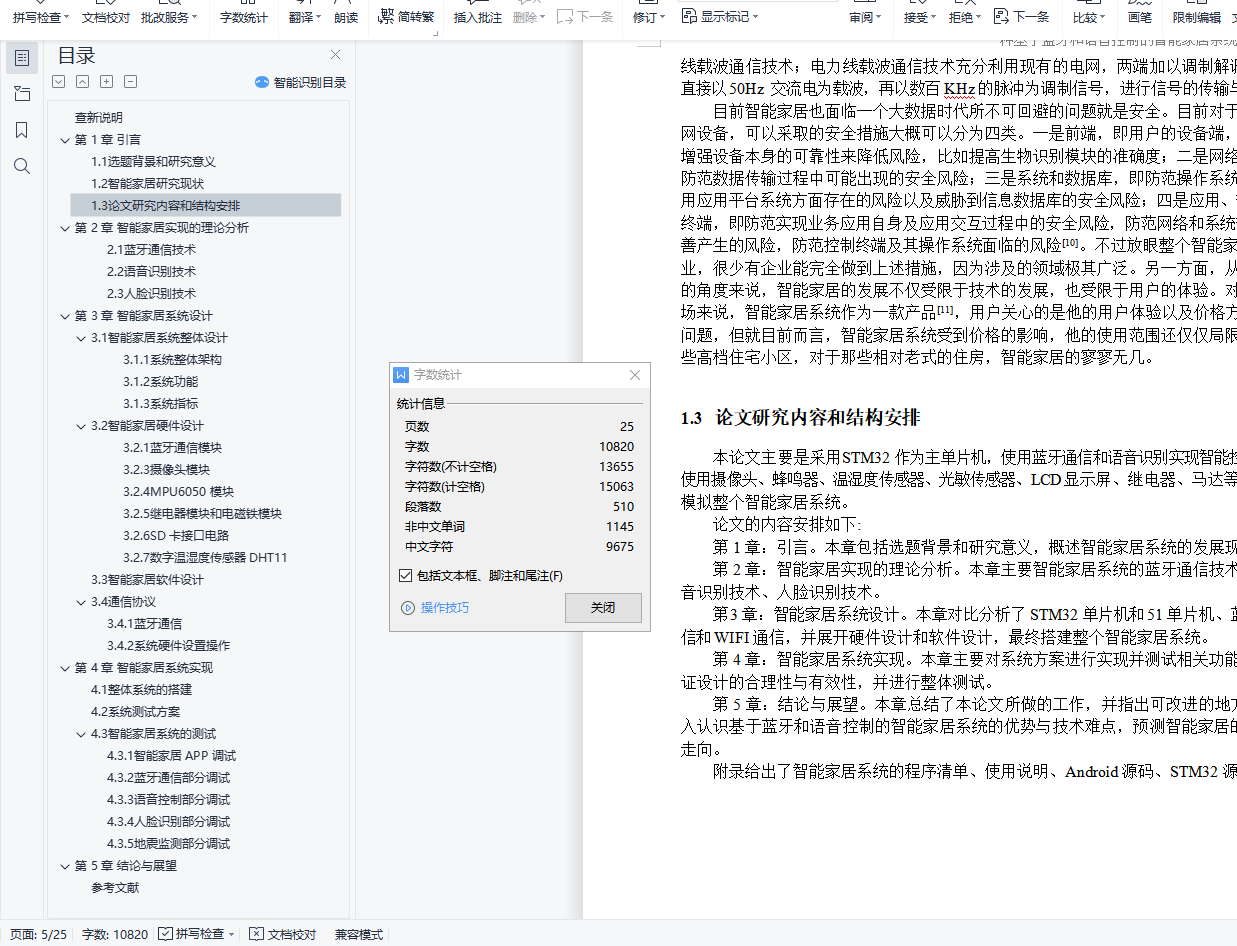The image size is (1237, 946).
Task: Collapse 第 5 章 结论与展望 node
Action: click(x=65, y=866)
